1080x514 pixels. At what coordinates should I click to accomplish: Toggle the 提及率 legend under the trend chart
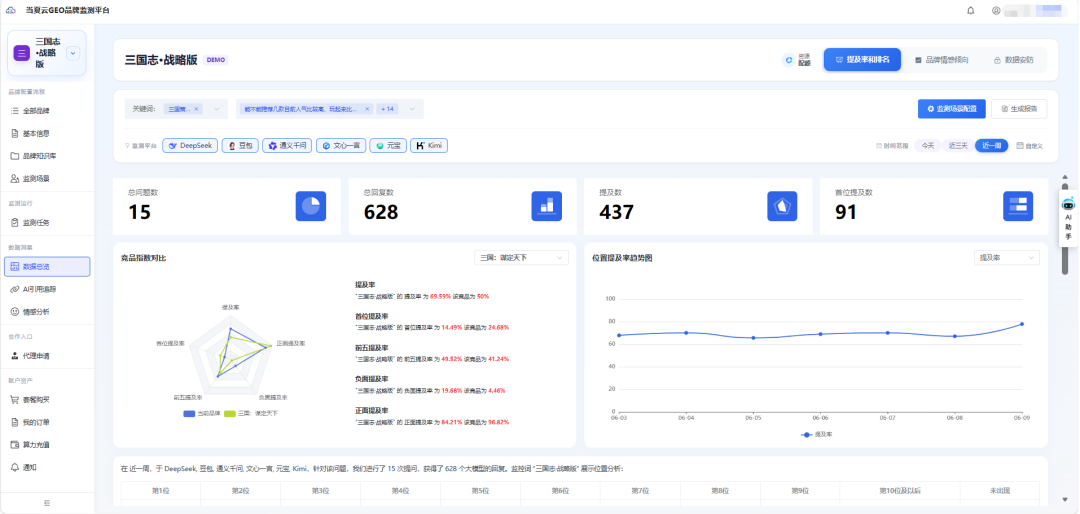click(817, 435)
